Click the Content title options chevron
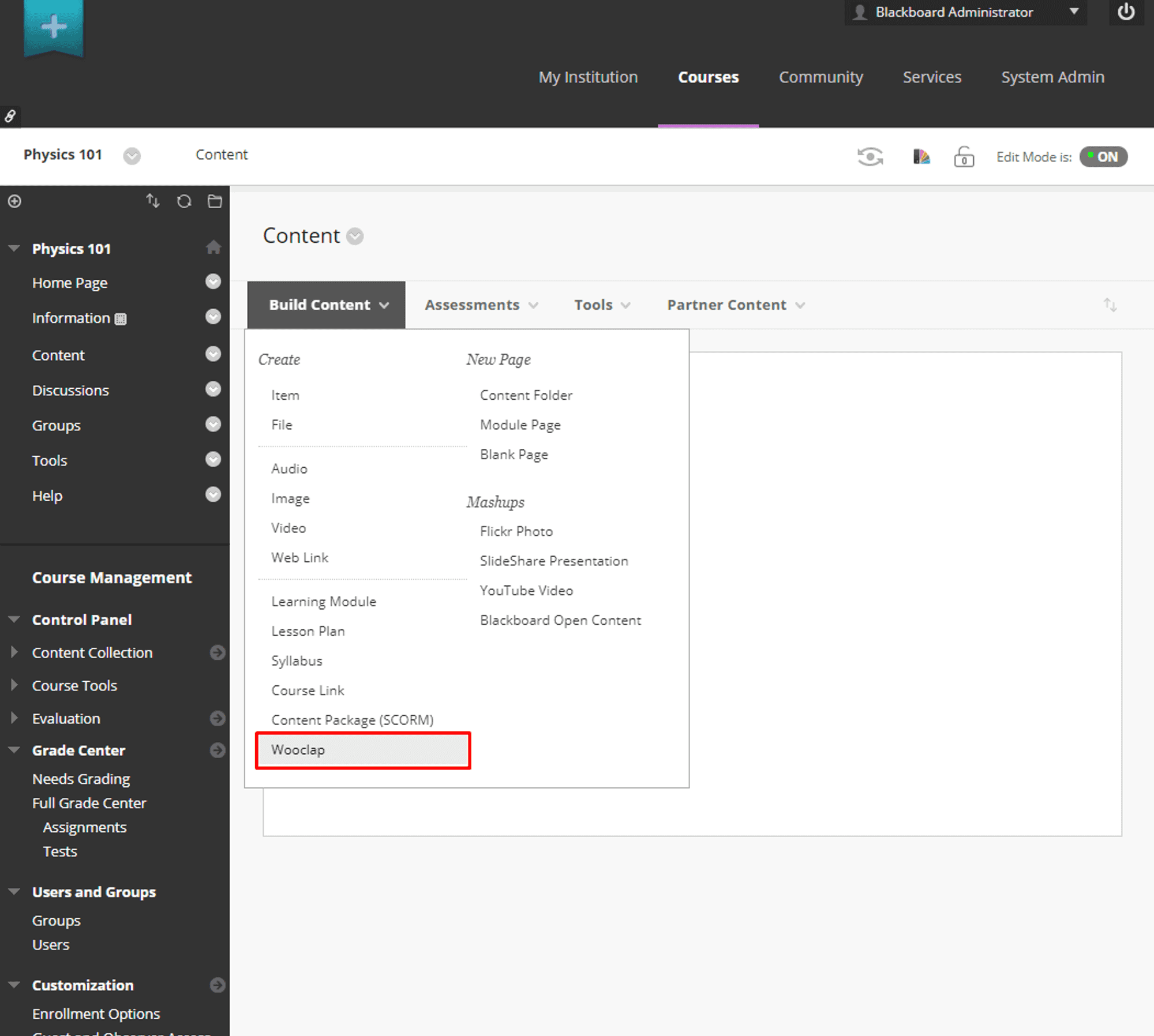The width and height of the screenshot is (1154, 1036). 355,236
